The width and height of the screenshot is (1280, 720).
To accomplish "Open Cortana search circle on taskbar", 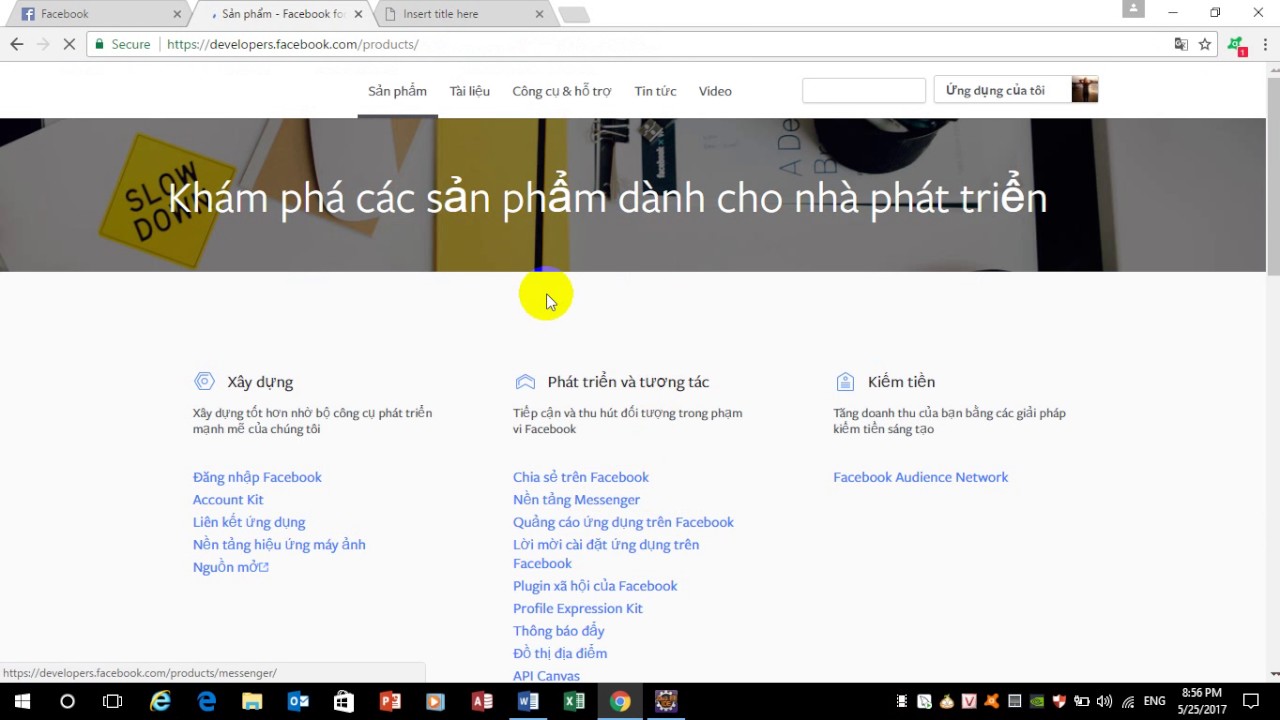I will (x=67, y=701).
